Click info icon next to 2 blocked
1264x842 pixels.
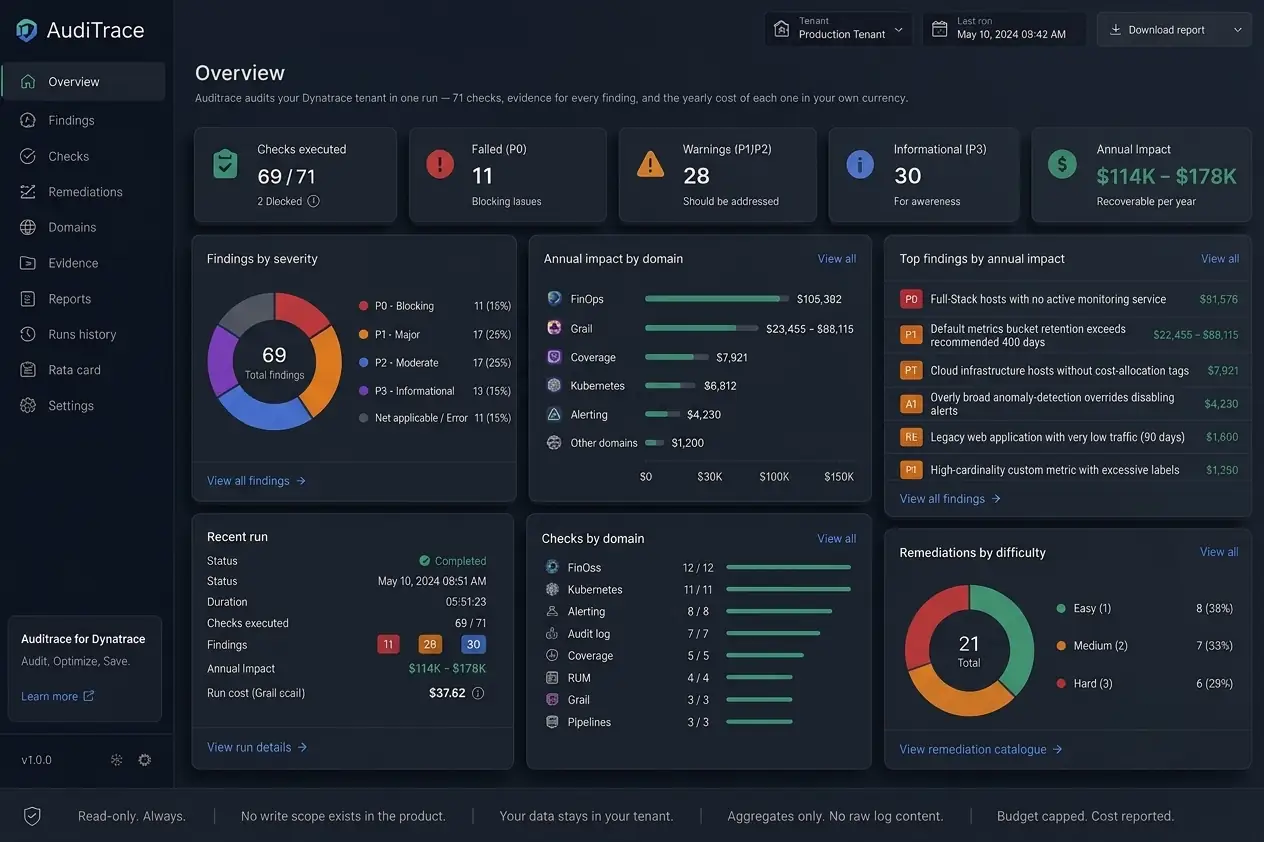pos(313,201)
